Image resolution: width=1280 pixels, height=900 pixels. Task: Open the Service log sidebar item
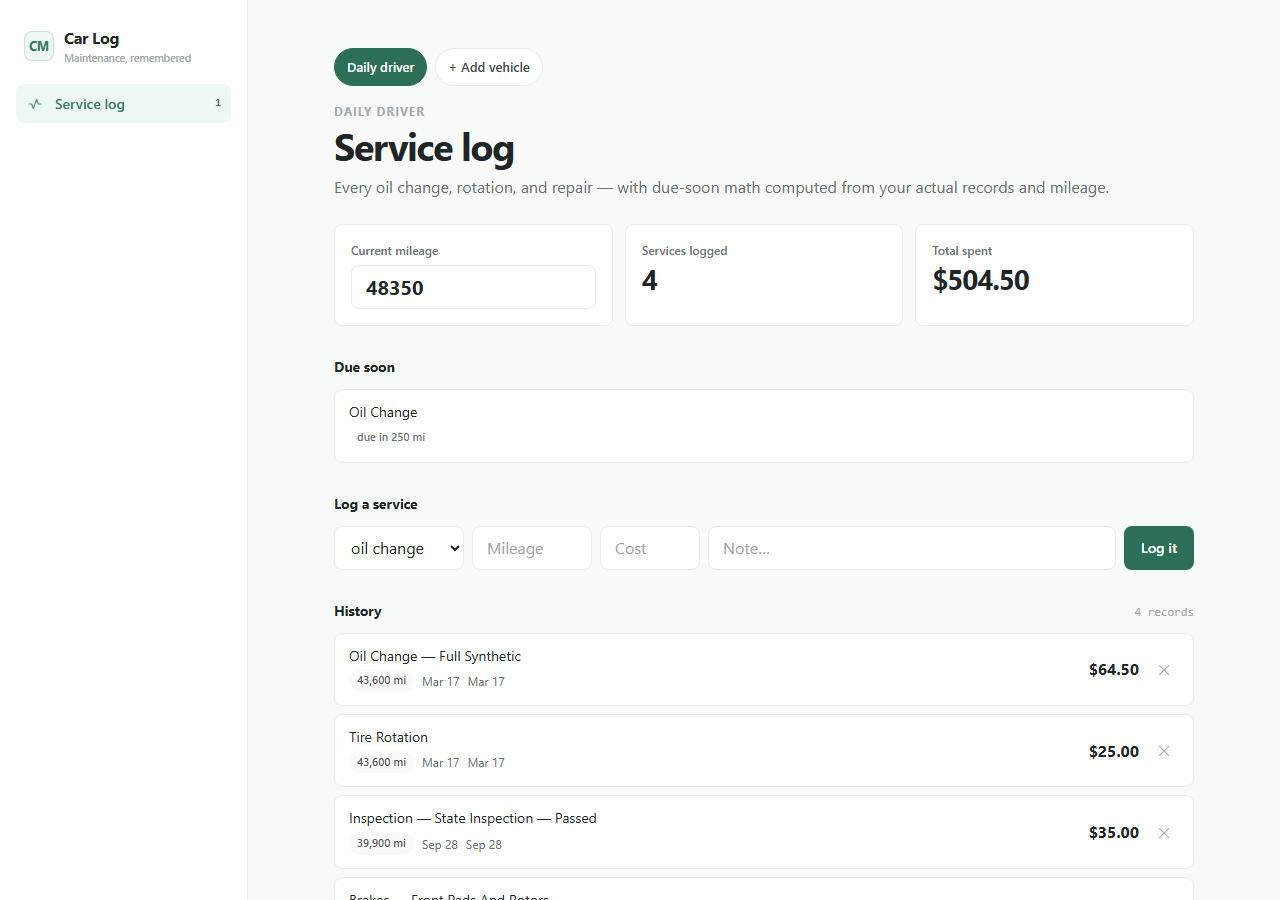point(123,104)
